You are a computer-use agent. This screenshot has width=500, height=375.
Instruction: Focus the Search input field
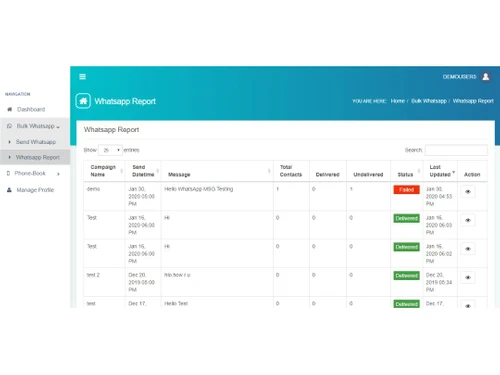coord(456,150)
